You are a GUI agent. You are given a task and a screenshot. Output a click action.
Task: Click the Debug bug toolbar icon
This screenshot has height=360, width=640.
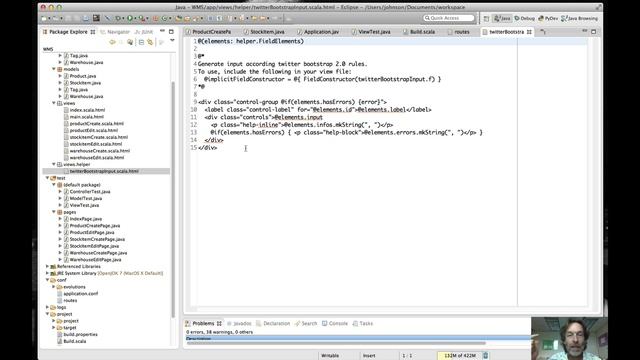coord(118,18)
